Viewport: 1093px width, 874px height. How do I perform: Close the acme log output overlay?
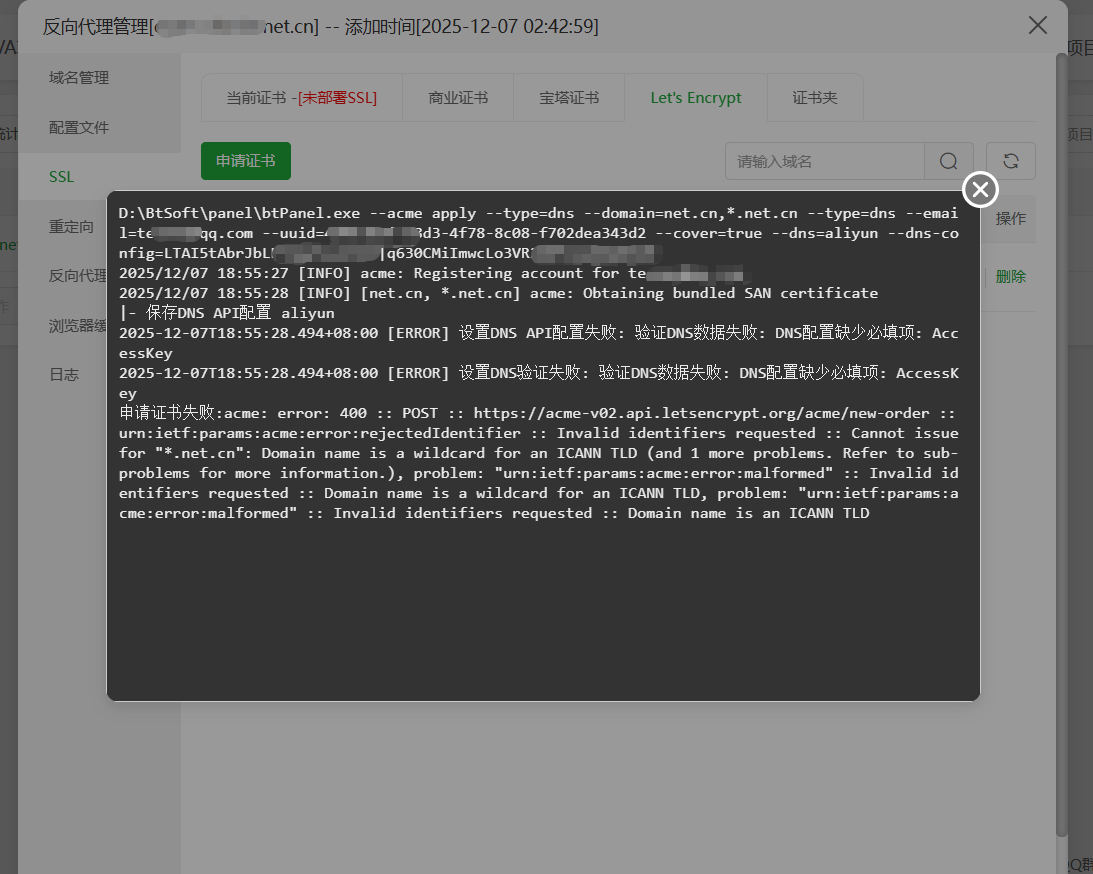(x=980, y=189)
